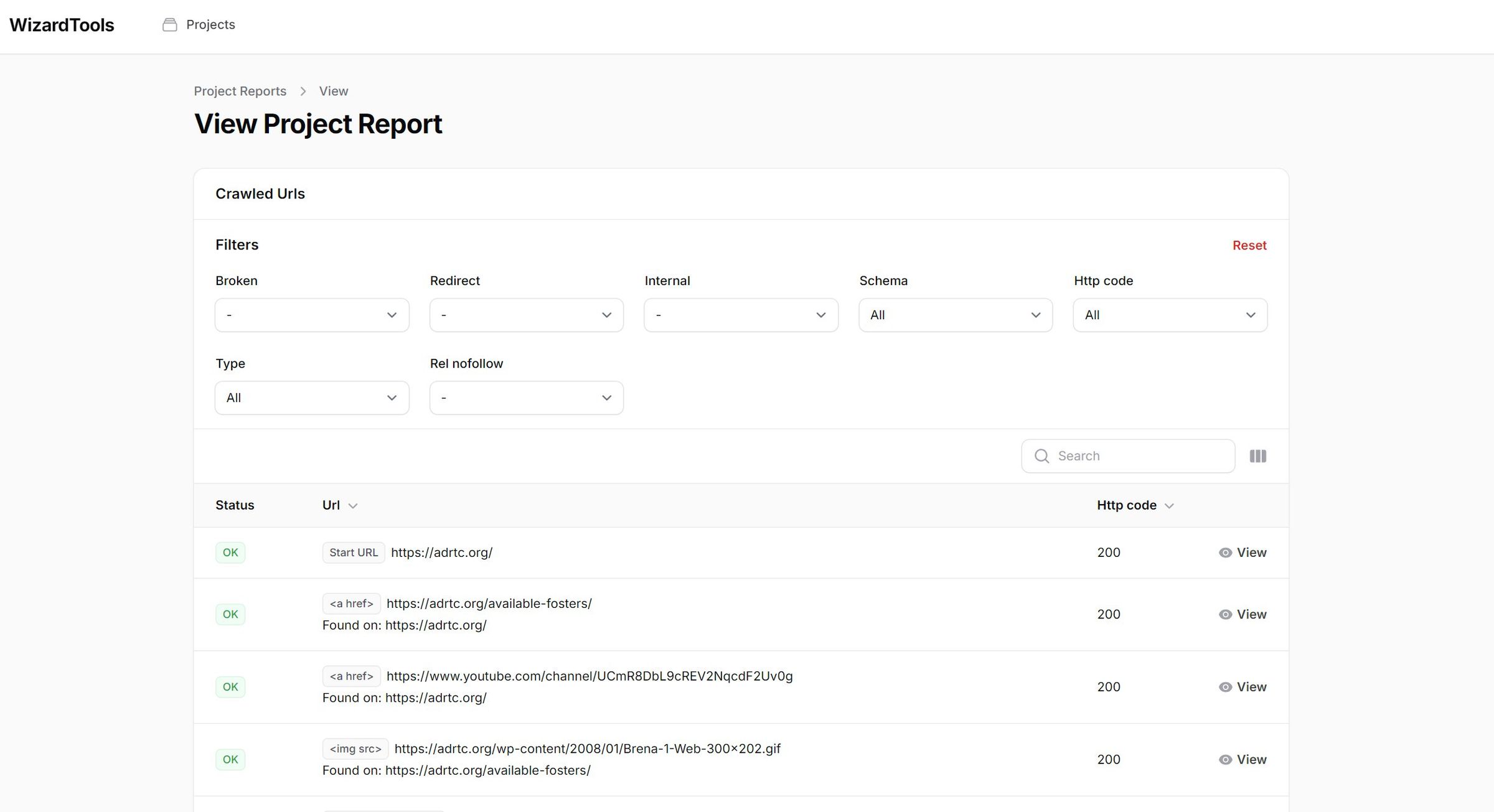Click eye icon for available-fosters row
The height and width of the screenshot is (812, 1494).
click(1225, 615)
